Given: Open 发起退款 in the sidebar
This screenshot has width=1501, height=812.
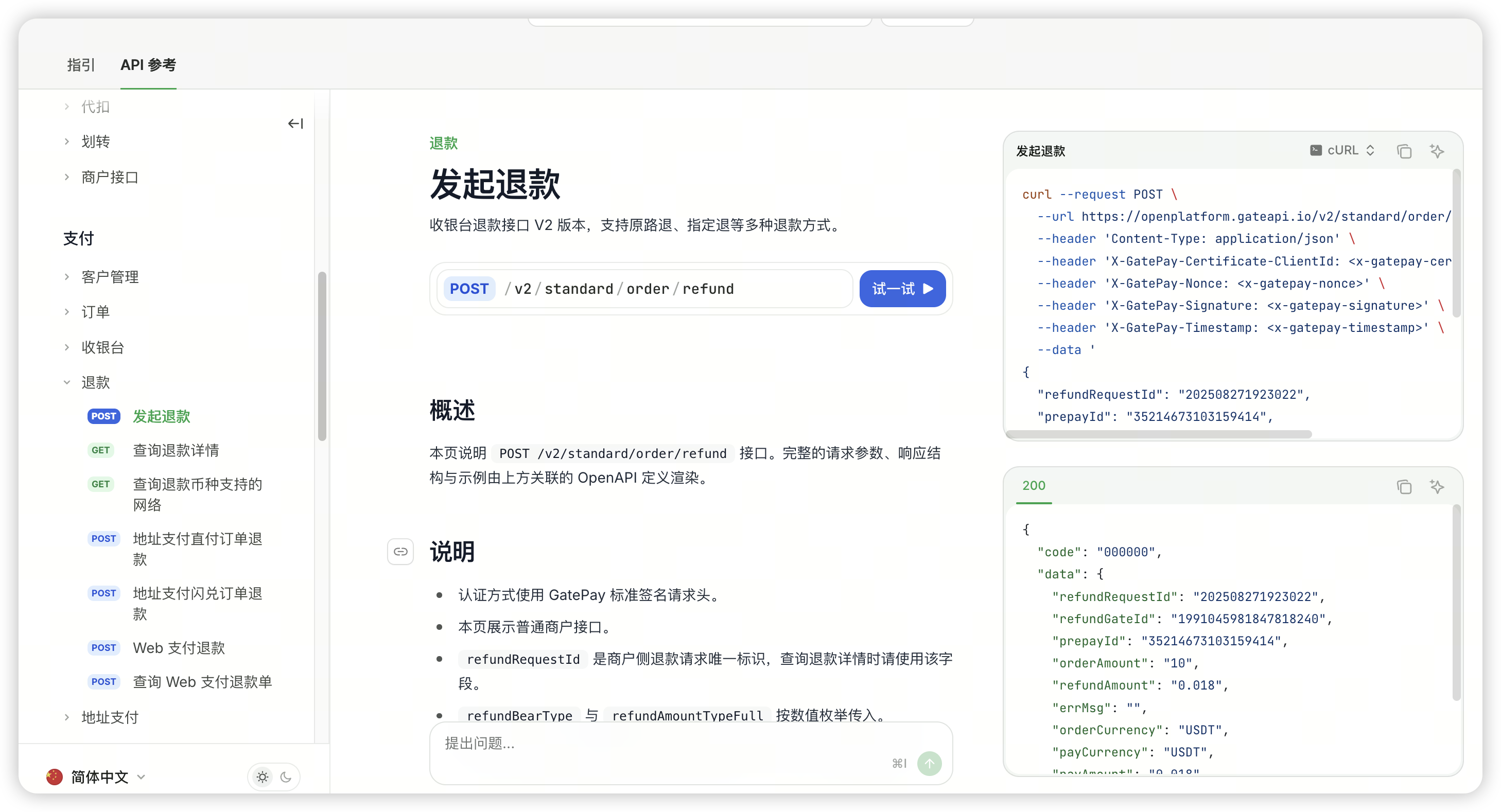Looking at the screenshot, I should tap(162, 416).
